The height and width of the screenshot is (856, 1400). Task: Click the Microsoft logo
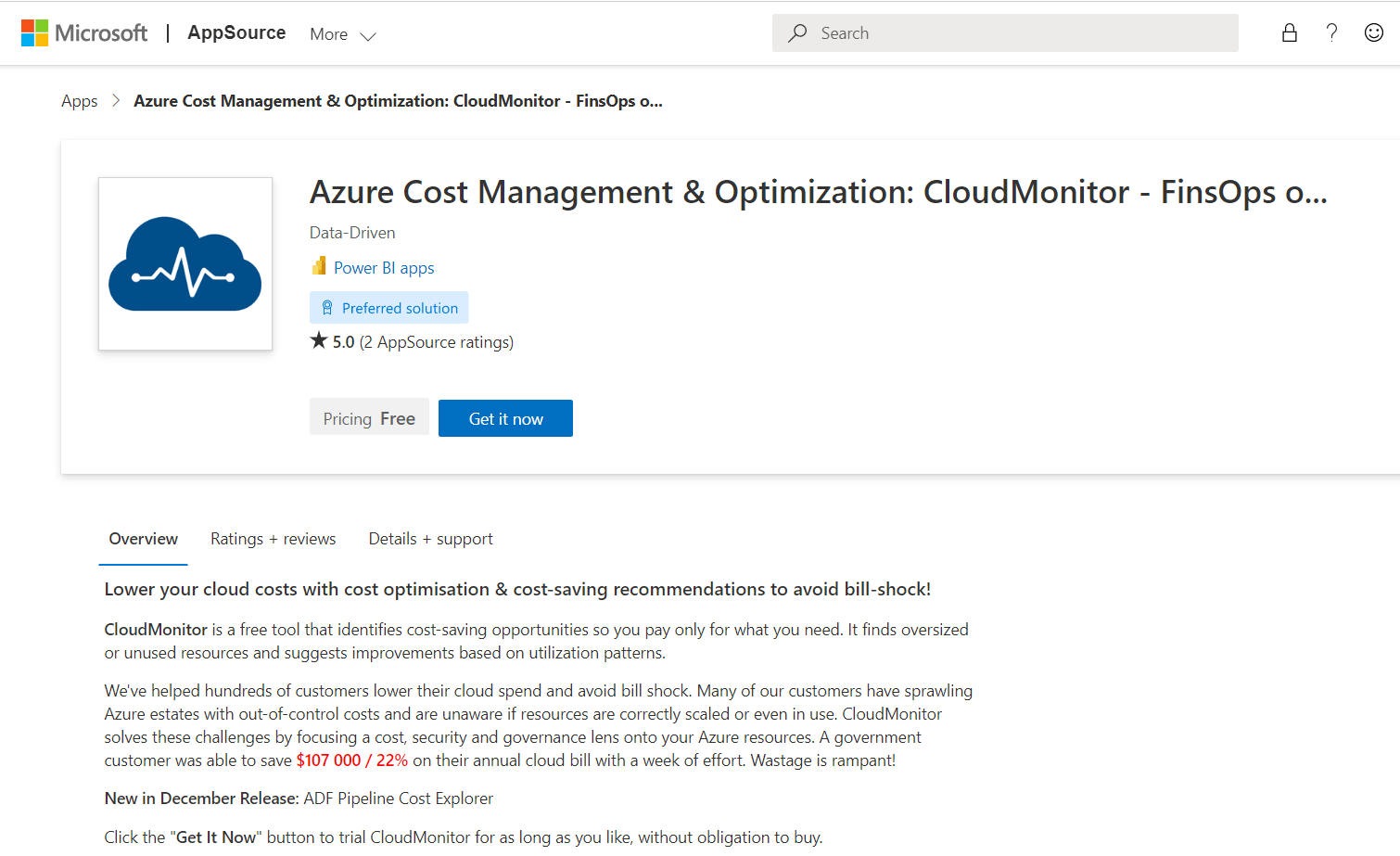[x=84, y=33]
